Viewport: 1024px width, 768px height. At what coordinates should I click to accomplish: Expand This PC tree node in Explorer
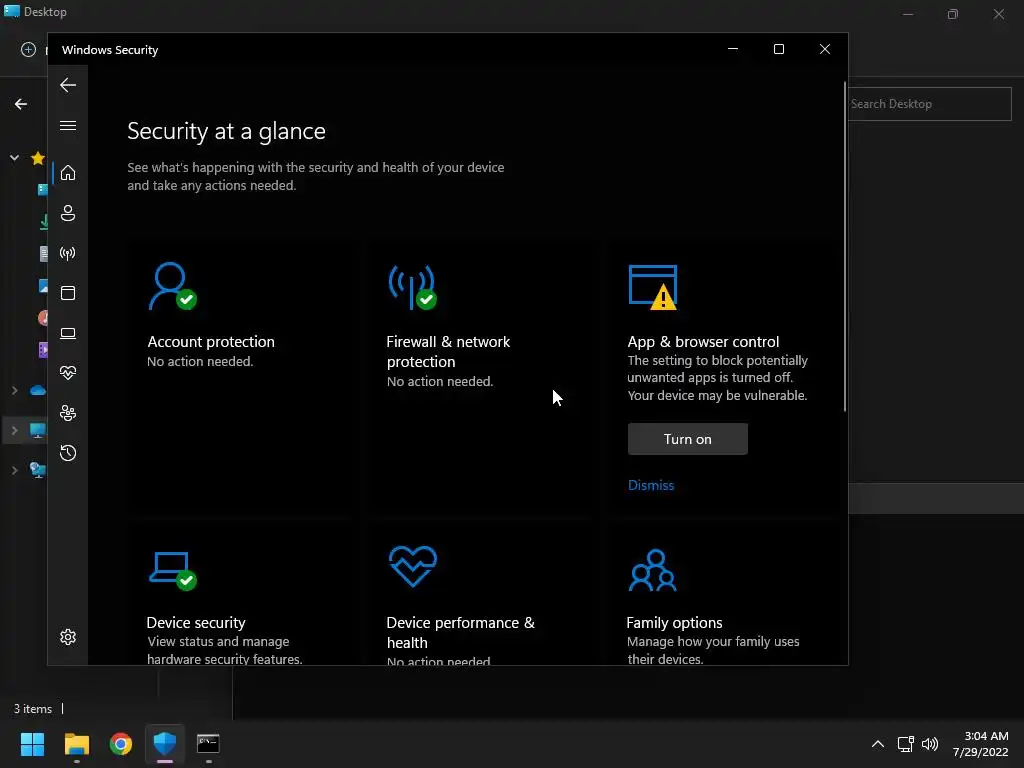14,430
